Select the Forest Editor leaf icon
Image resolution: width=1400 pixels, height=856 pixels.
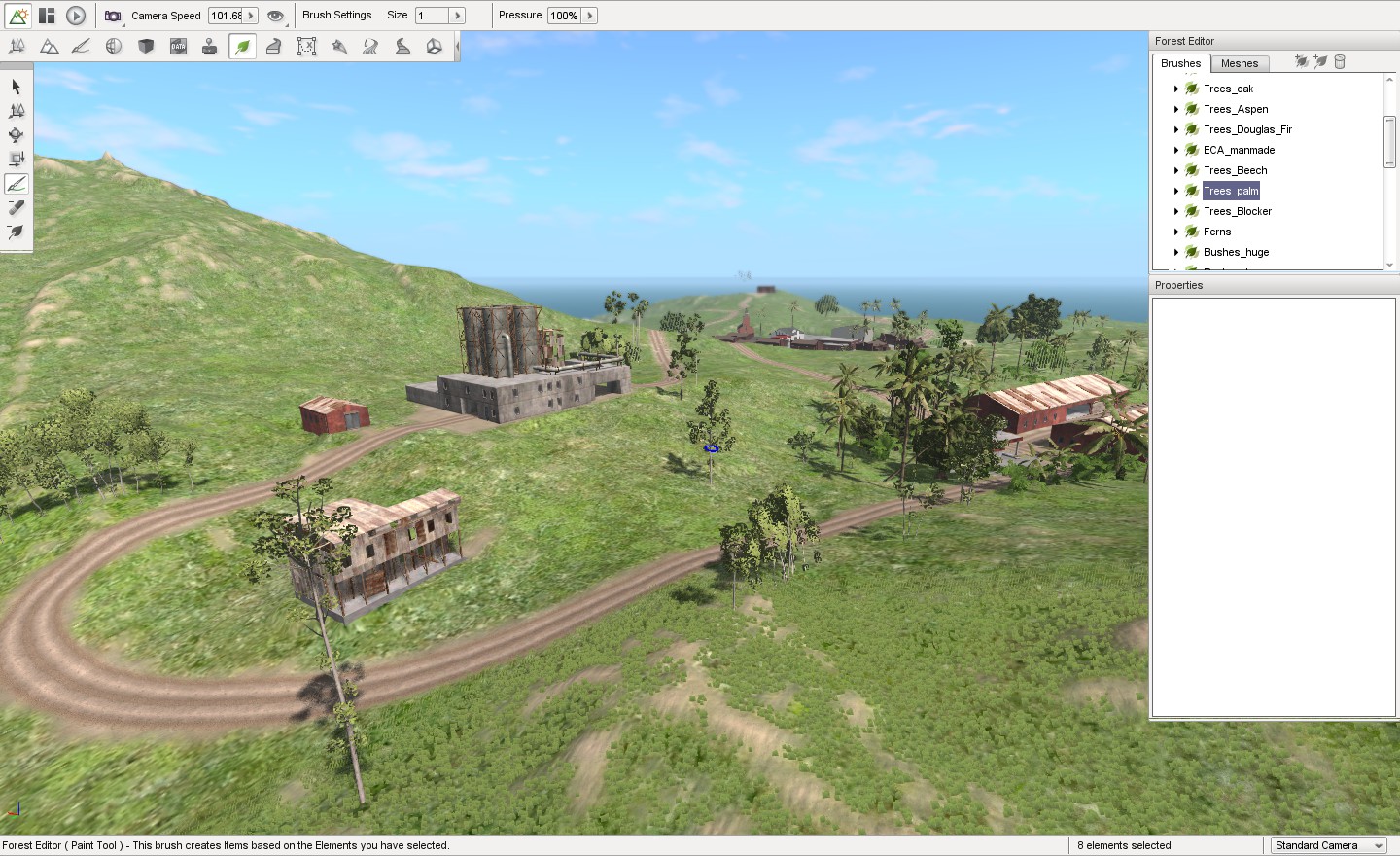coord(242,46)
